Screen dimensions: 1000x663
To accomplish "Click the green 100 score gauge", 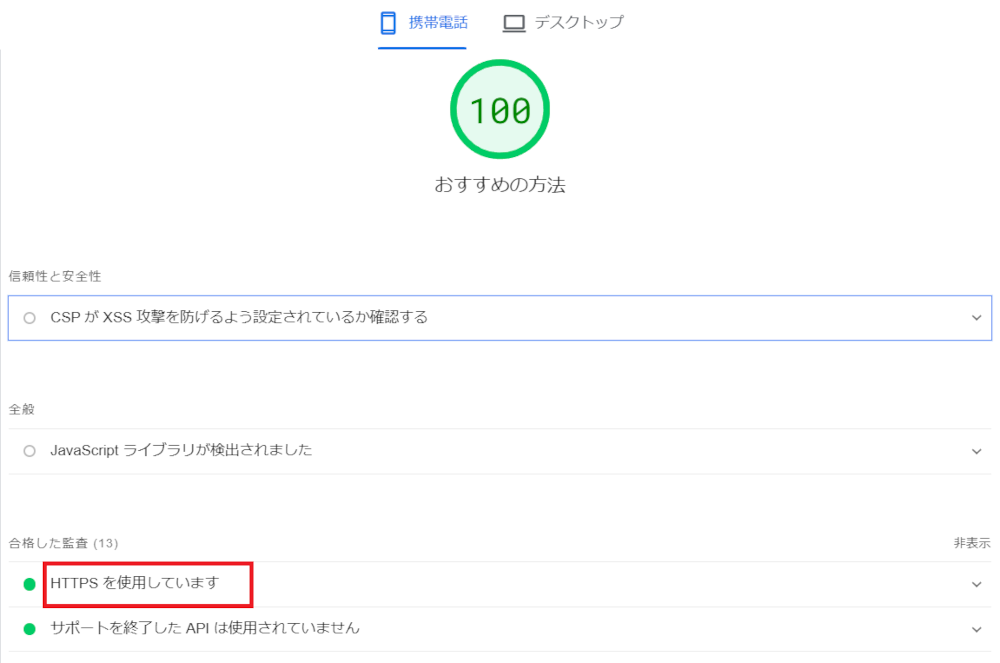I will click(x=500, y=110).
